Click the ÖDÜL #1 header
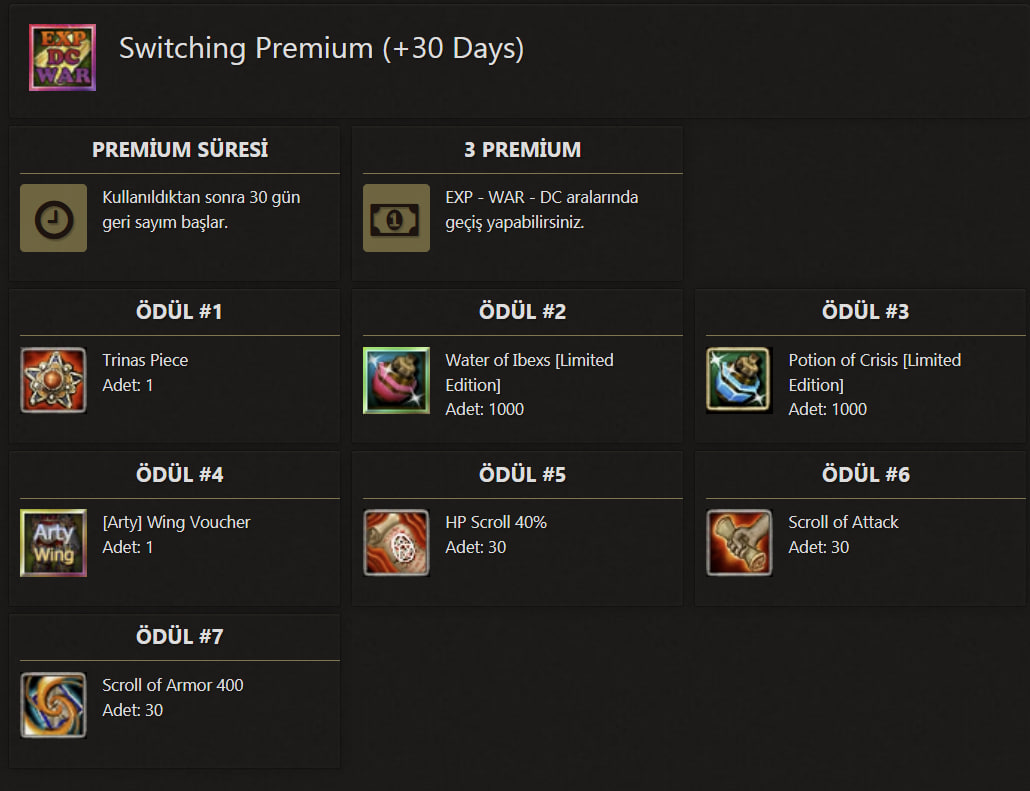Image resolution: width=1030 pixels, height=791 pixels. pos(179,311)
